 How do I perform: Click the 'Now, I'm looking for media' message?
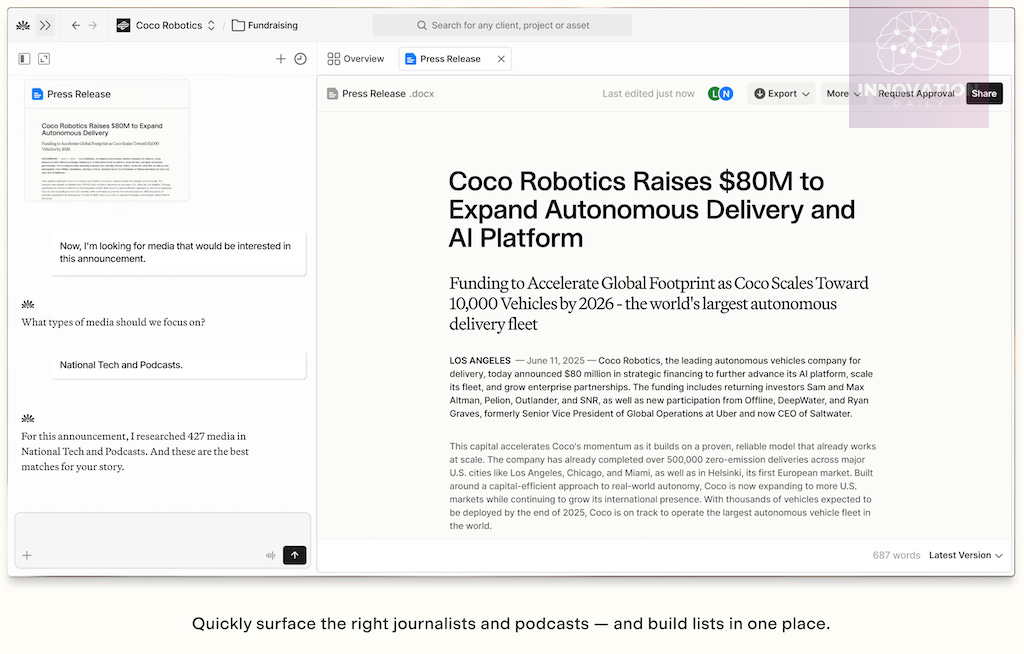[x=179, y=253]
